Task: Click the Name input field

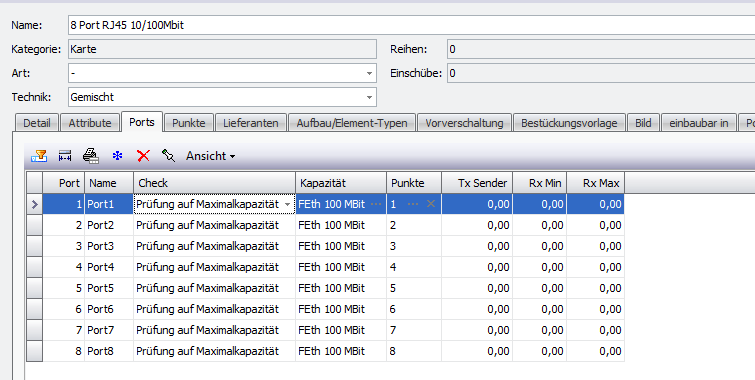Action: pyautogui.click(x=411, y=25)
